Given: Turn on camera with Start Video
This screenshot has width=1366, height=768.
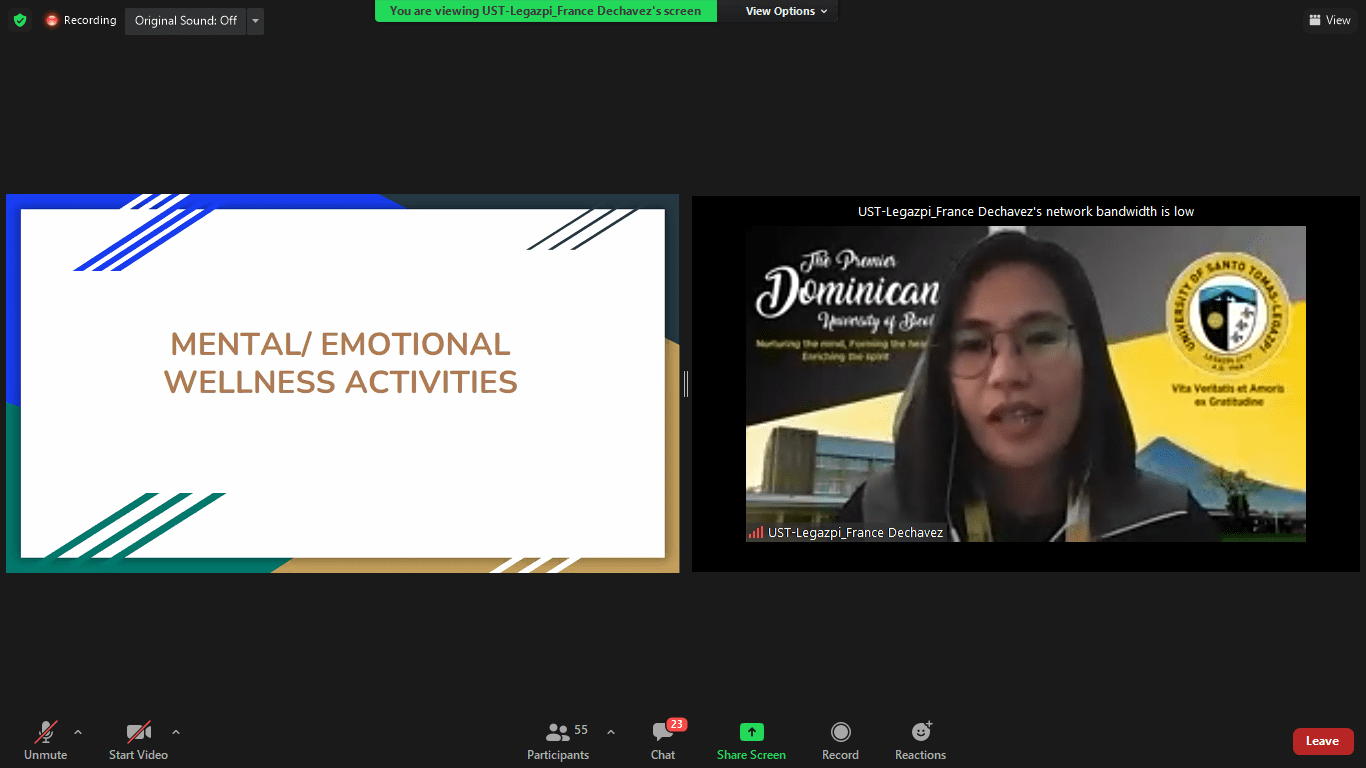Looking at the screenshot, I should point(138,741).
